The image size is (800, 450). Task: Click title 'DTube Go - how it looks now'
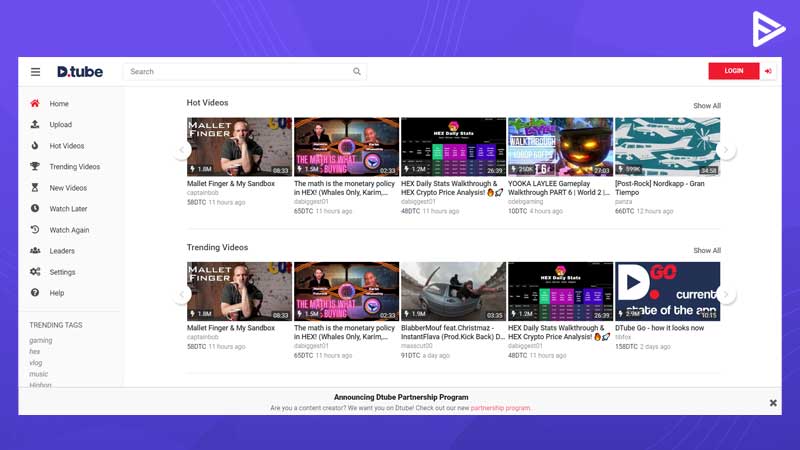(659, 328)
